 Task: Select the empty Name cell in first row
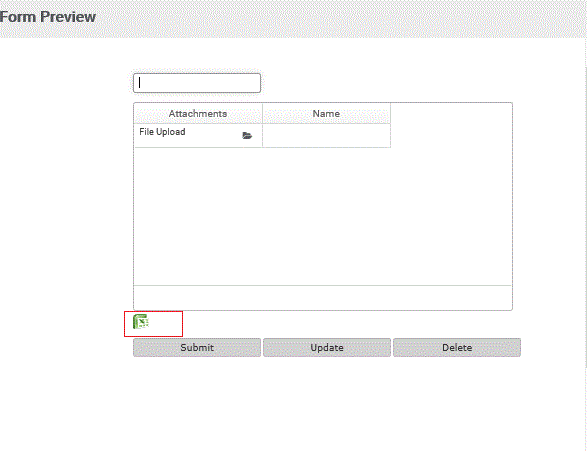[326, 135]
